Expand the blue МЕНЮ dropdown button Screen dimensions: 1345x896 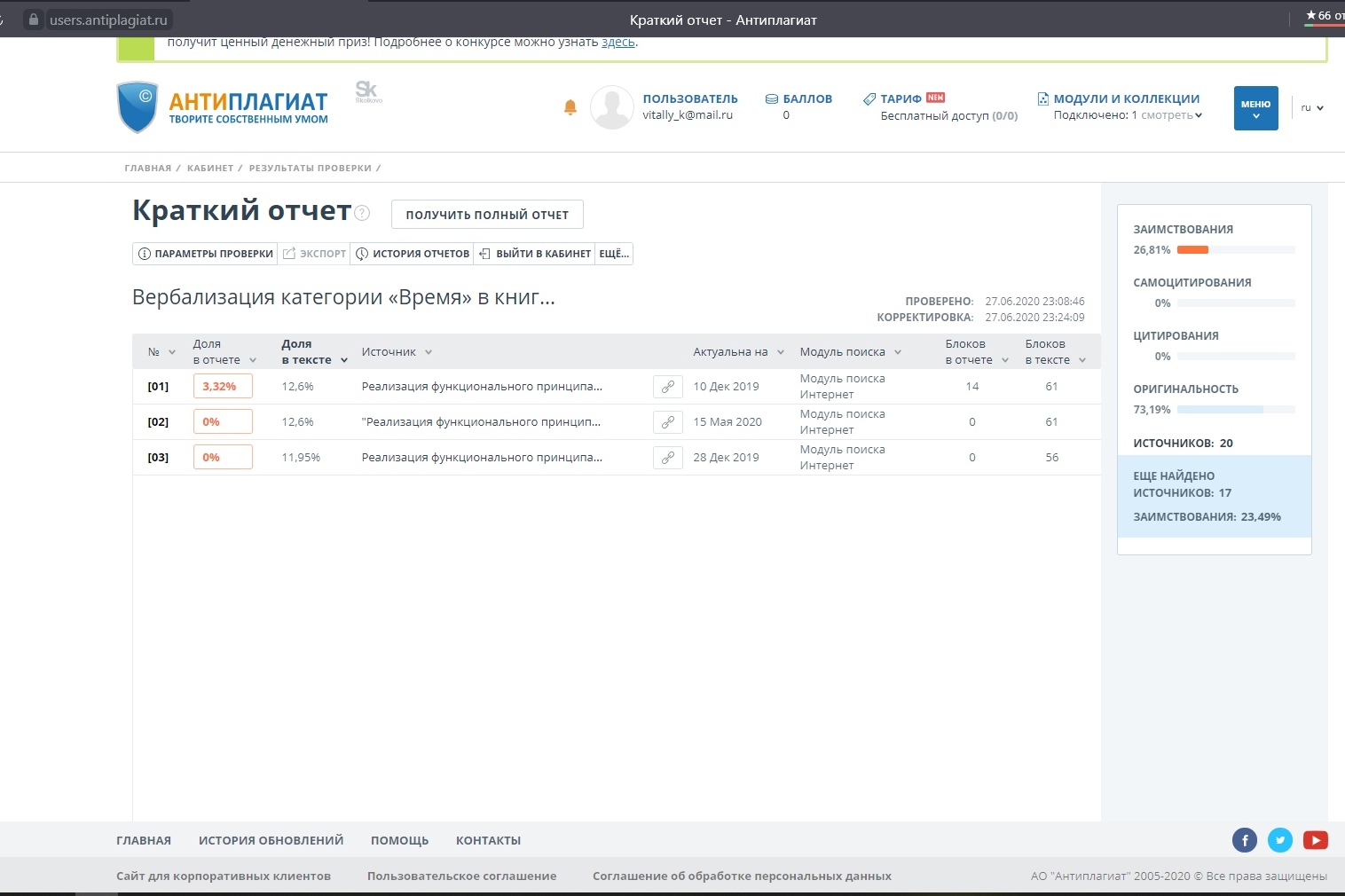pos(1255,108)
